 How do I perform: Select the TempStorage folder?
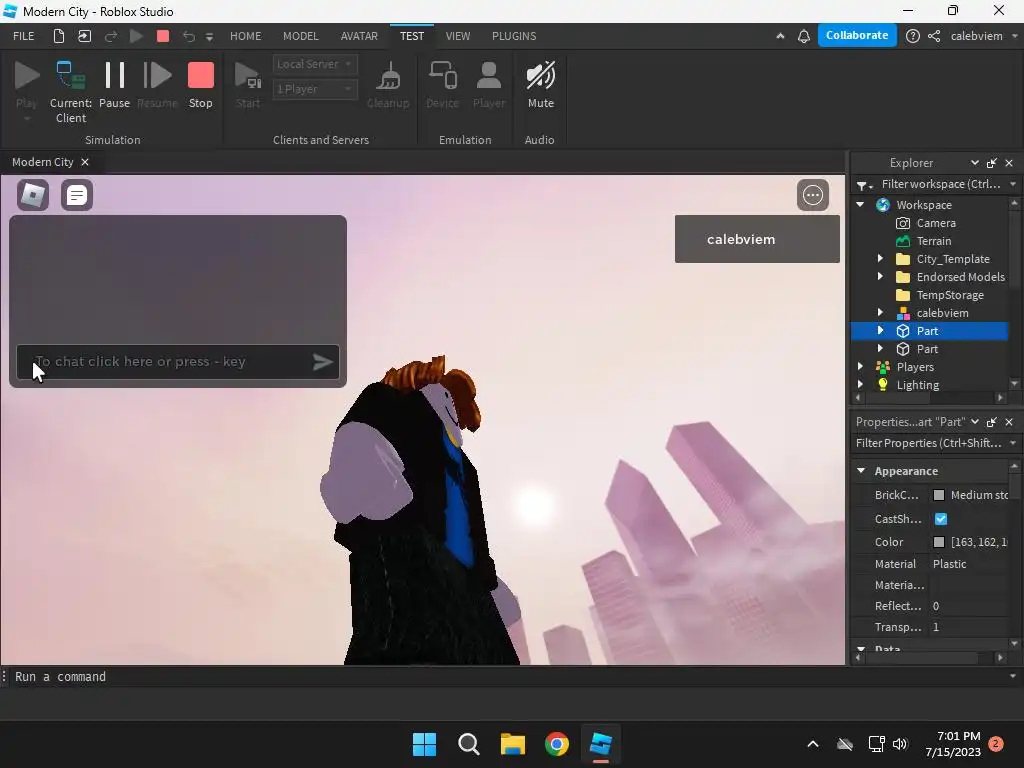click(x=950, y=295)
